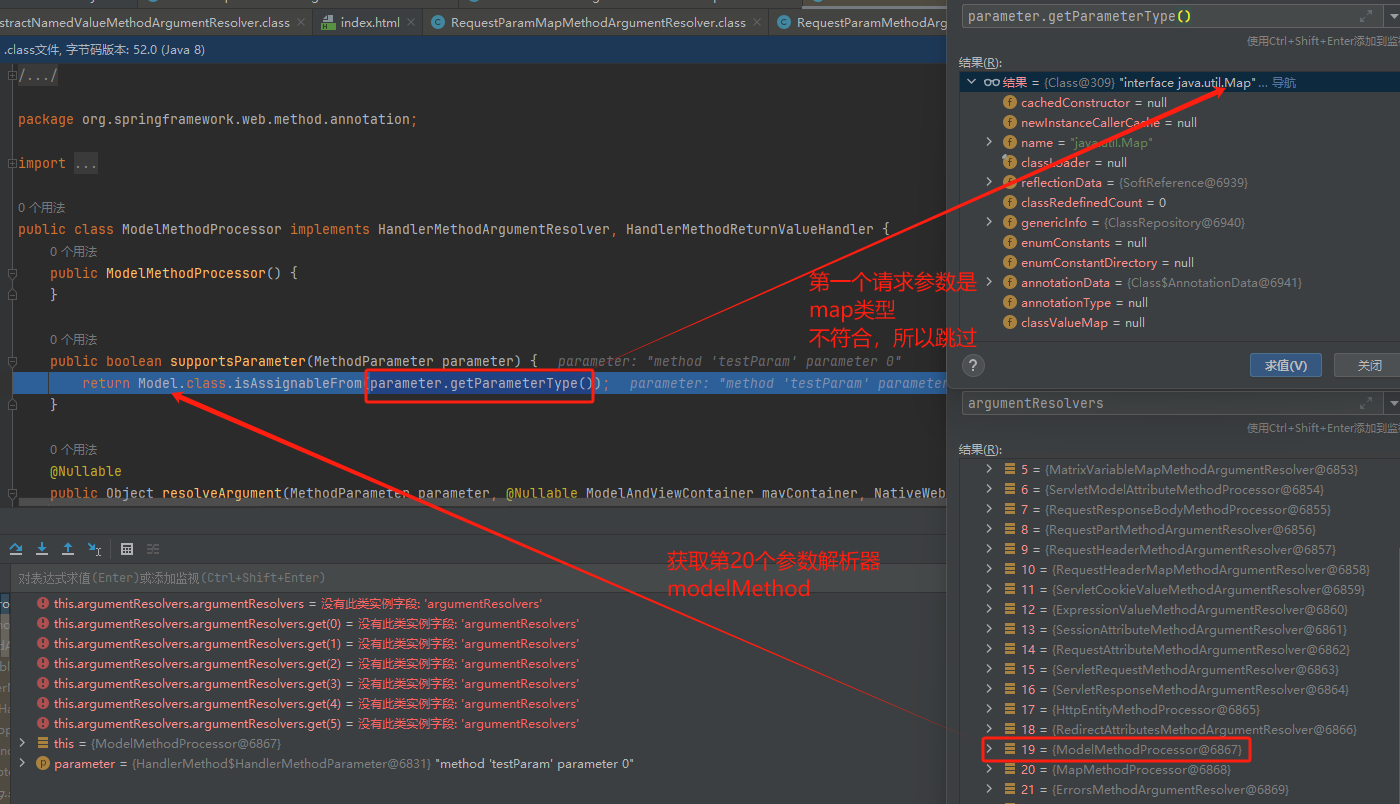Expand element 19 ModelMethodProcessor
Viewport: 1400px width, 804px height.
click(x=989, y=750)
